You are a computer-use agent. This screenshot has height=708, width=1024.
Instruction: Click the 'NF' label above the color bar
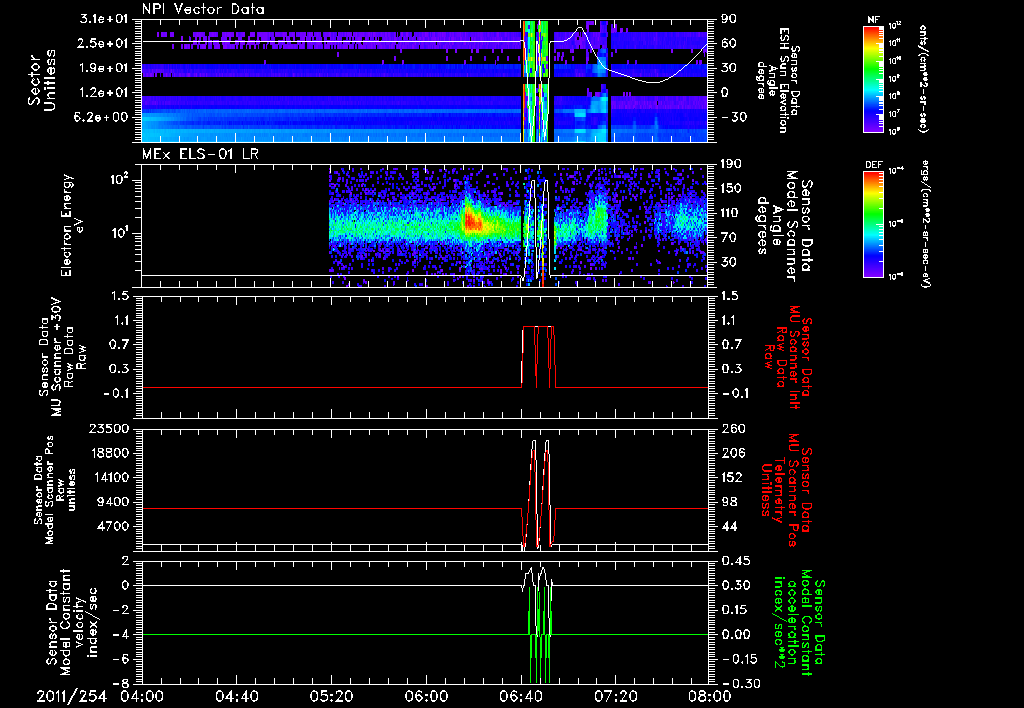point(873,20)
